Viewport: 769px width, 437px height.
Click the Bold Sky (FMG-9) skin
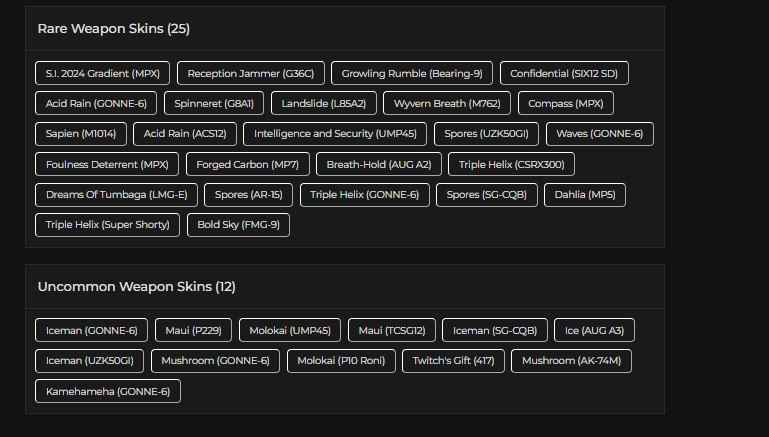point(238,224)
